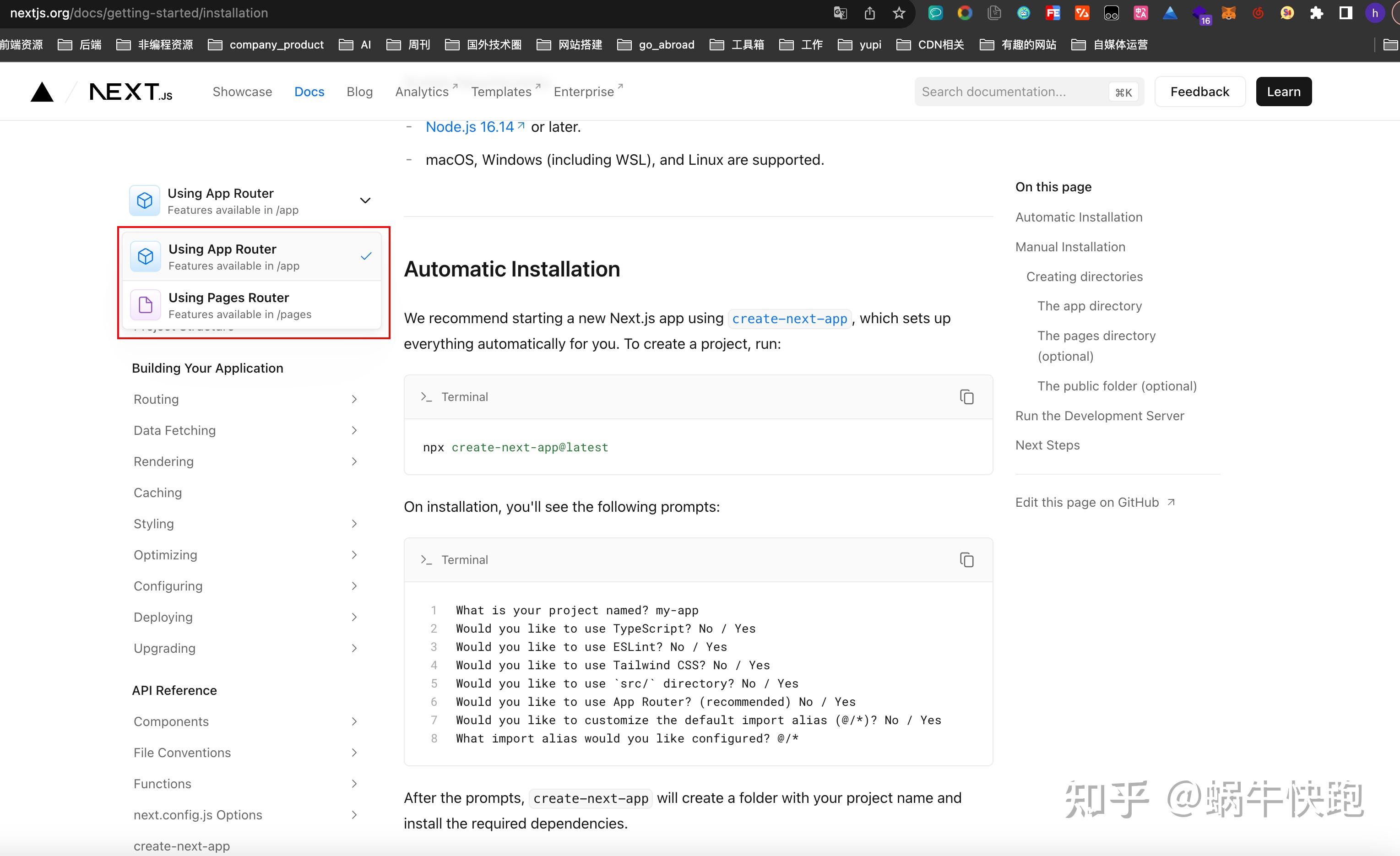Copy the installation prompts terminal snippet
Viewport: 1400px width, 856px height.
(966, 559)
